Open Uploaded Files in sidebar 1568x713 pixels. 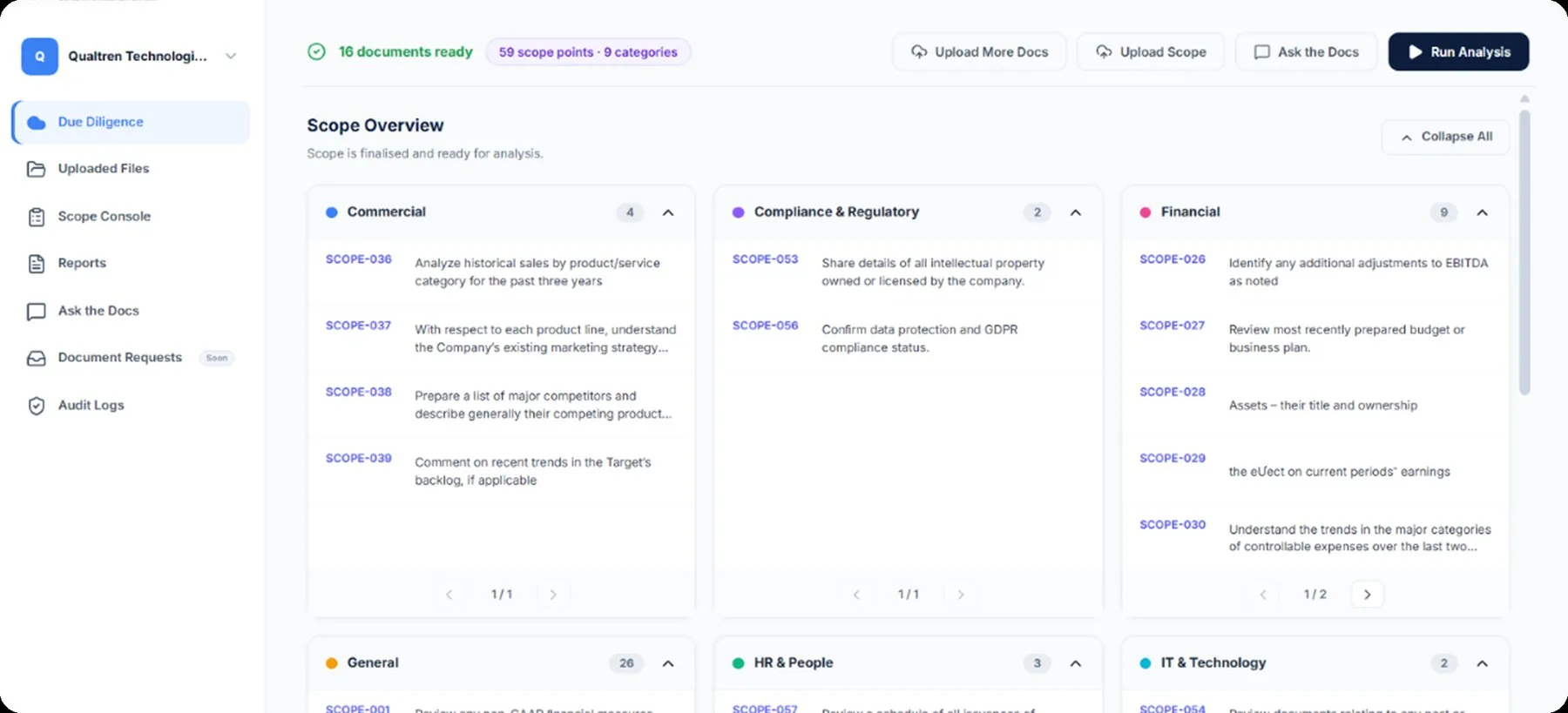(x=104, y=168)
